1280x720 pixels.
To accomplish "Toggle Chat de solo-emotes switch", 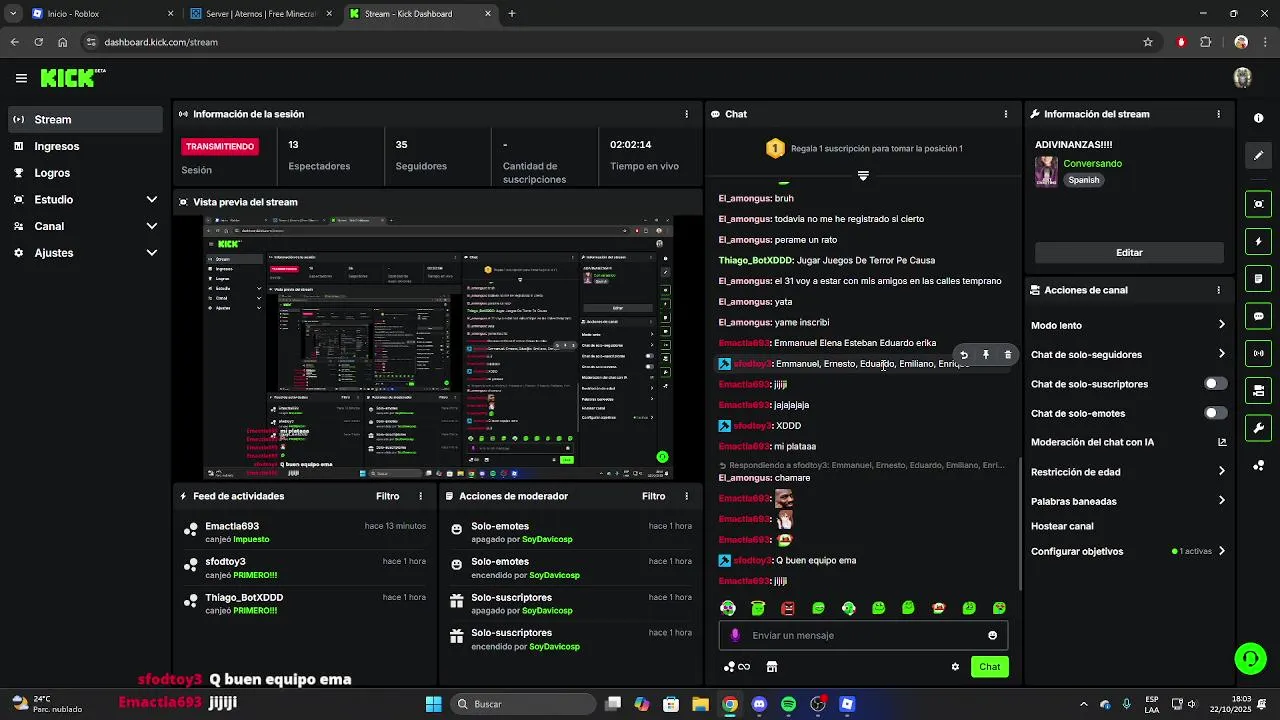I will [x=1215, y=413].
